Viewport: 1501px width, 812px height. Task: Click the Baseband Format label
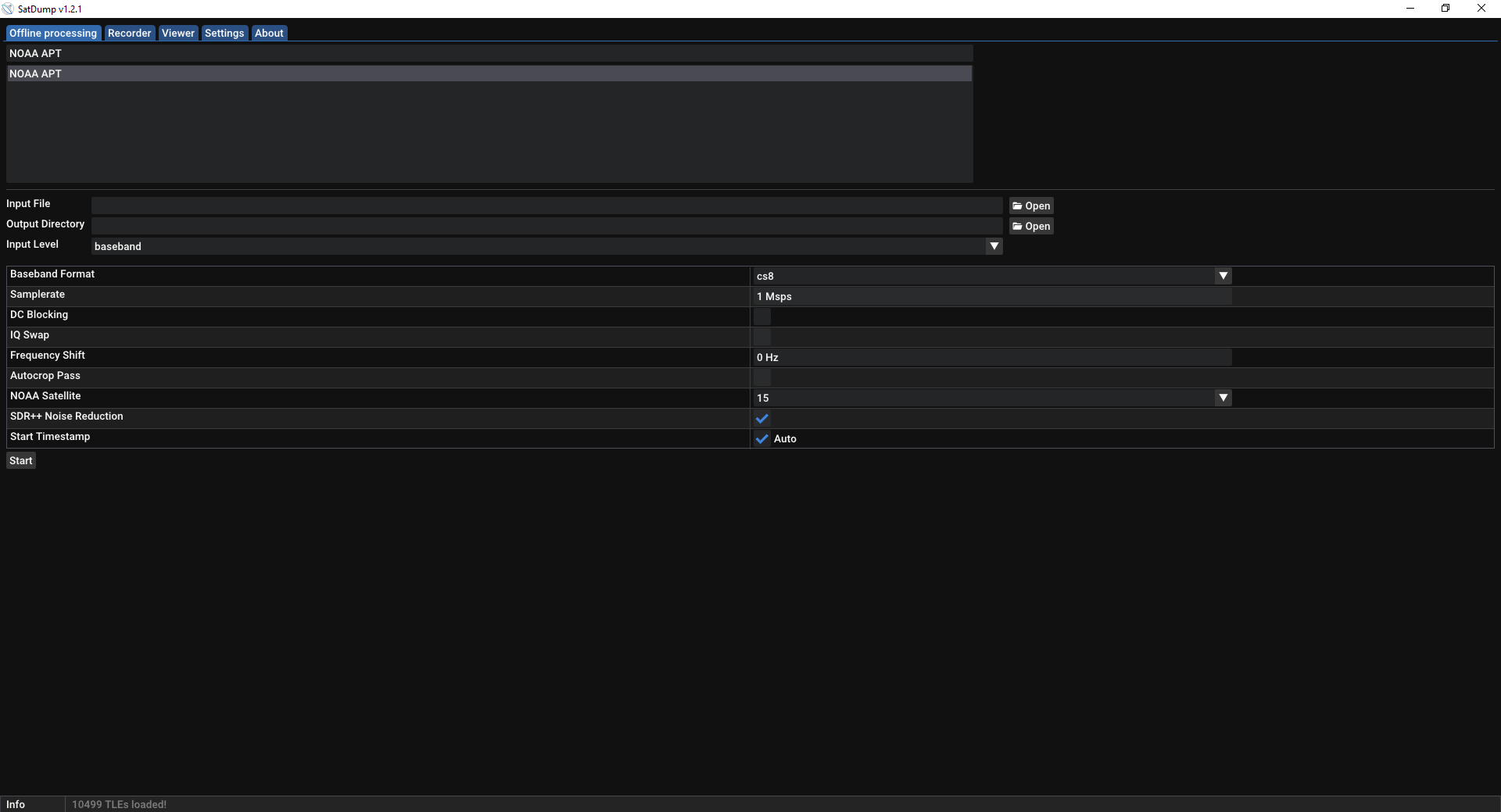52,274
